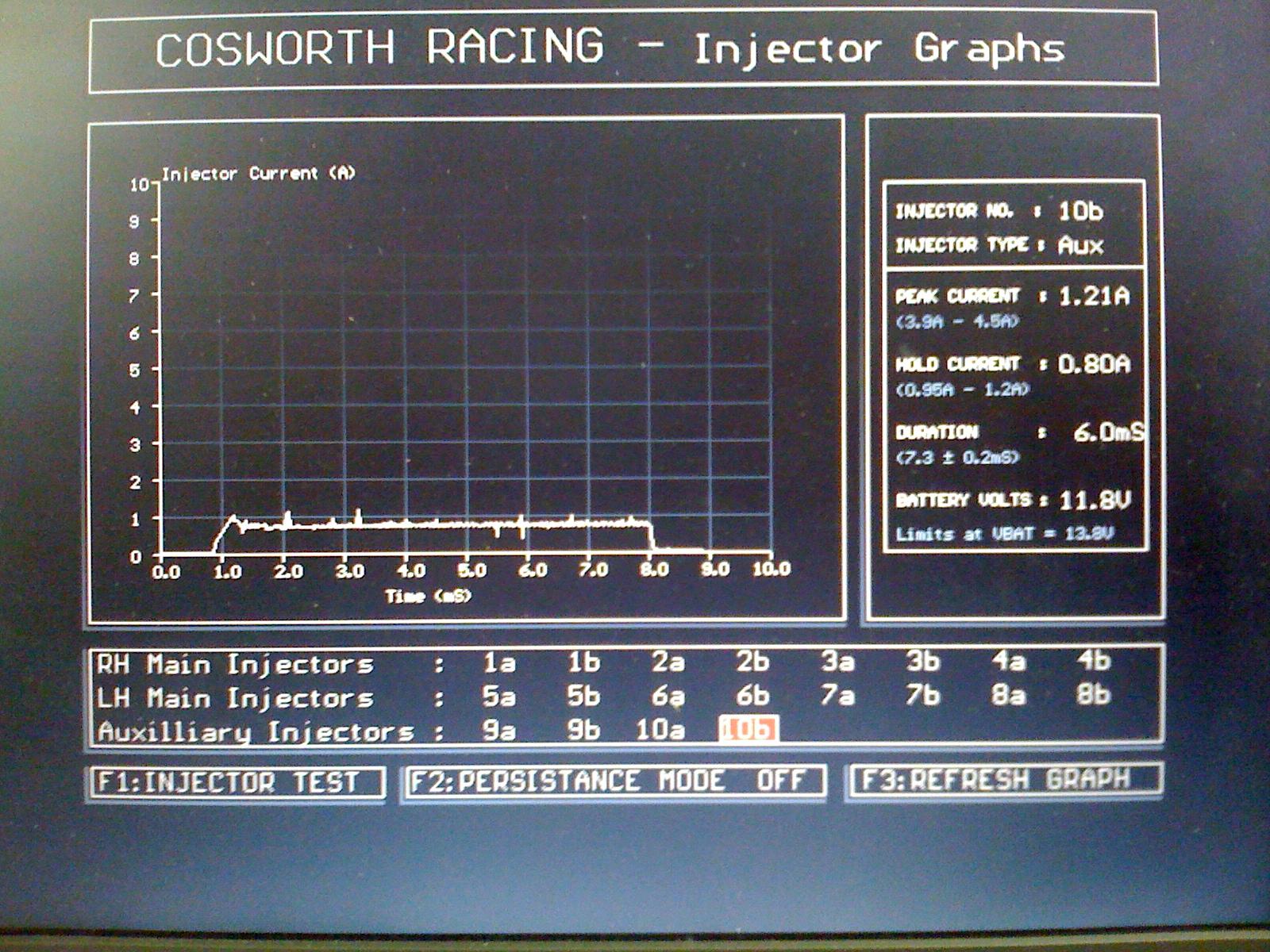Viewport: 1270px width, 952px height.
Task: Pick RH main injector 3a
Action: [837, 661]
